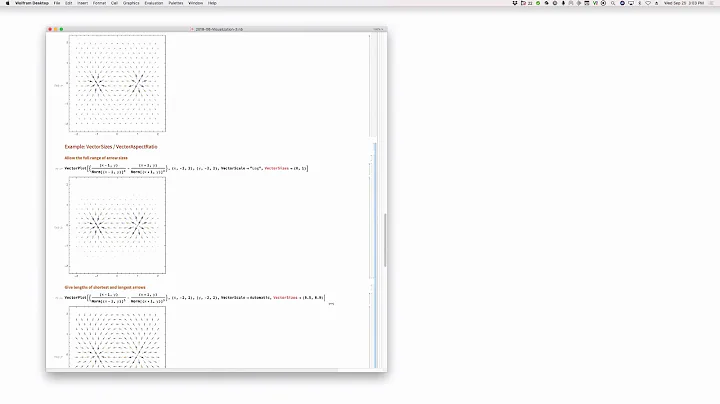Open the Palettes menu
The width and height of the screenshot is (720, 404).
(x=175, y=3)
